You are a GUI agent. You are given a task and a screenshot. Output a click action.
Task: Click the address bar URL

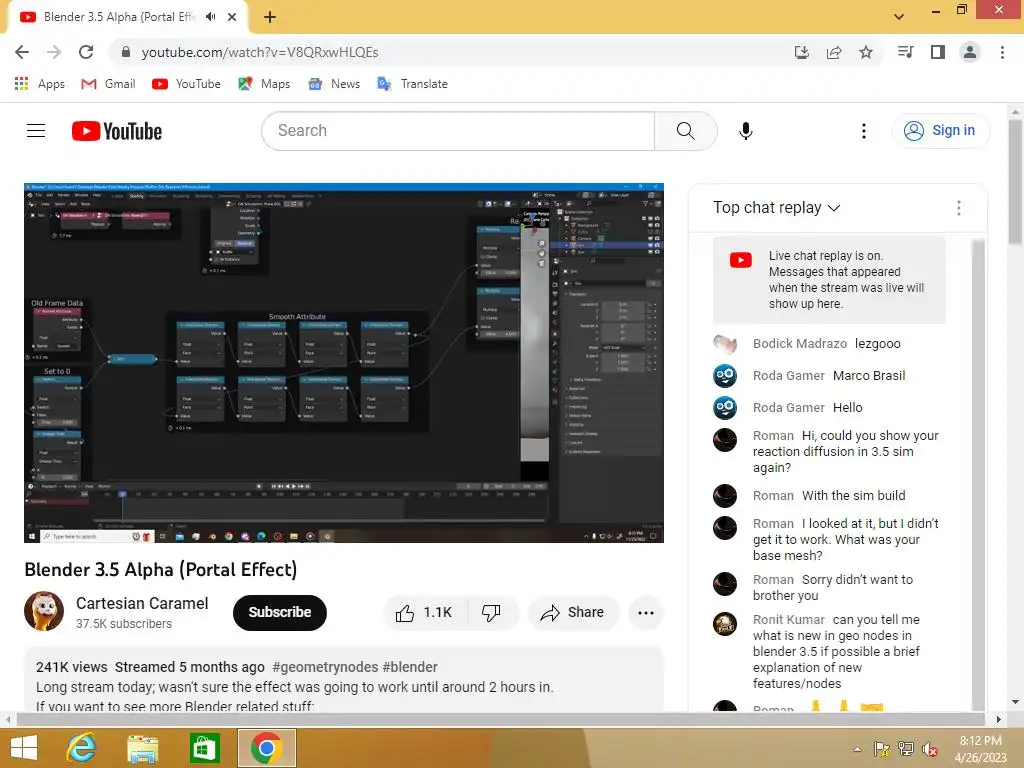[x=260, y=52]
